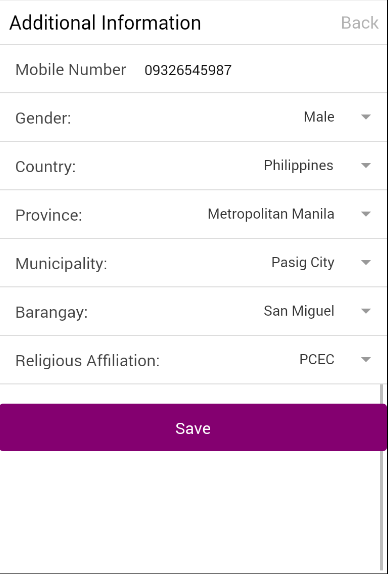Change the Pasig City municipality value
Viewport: 388px width, 574px height.
pos(303,262)
